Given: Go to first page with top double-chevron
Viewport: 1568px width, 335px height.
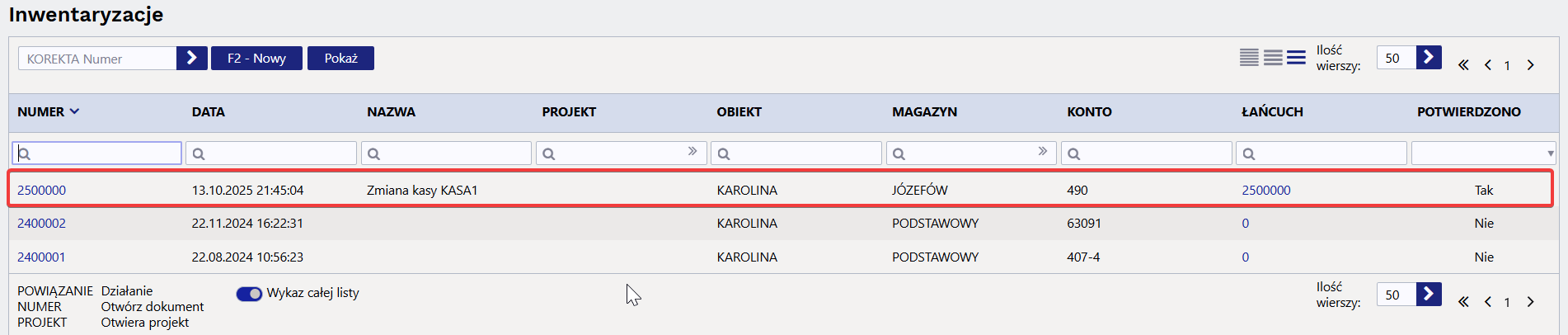Looking at the screenshot, I should coord(1463,65).
